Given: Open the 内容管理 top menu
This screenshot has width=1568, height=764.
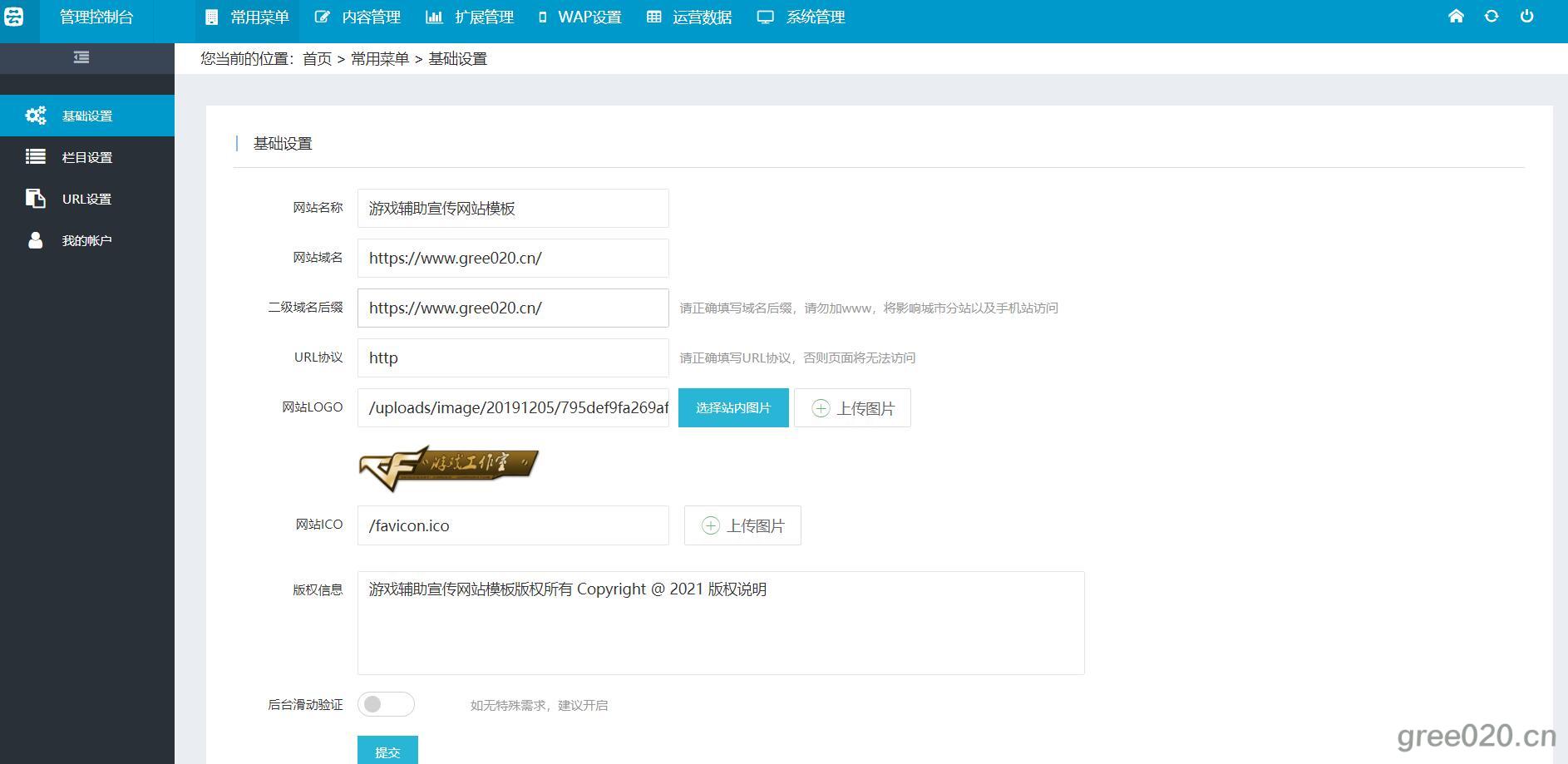Looking at the screenshot, I should tap(358, 17).
